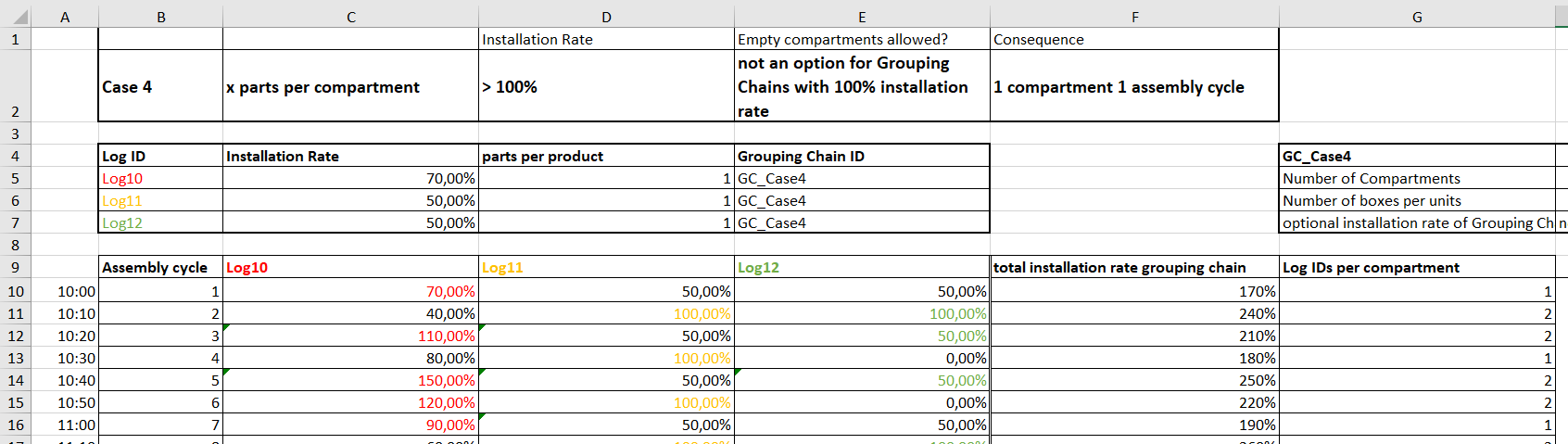Image resolution: width=1568 pixels, height=444 pixels.
Task: Select the Log IDs per compartment header
Action: (x=1417, y=267)
